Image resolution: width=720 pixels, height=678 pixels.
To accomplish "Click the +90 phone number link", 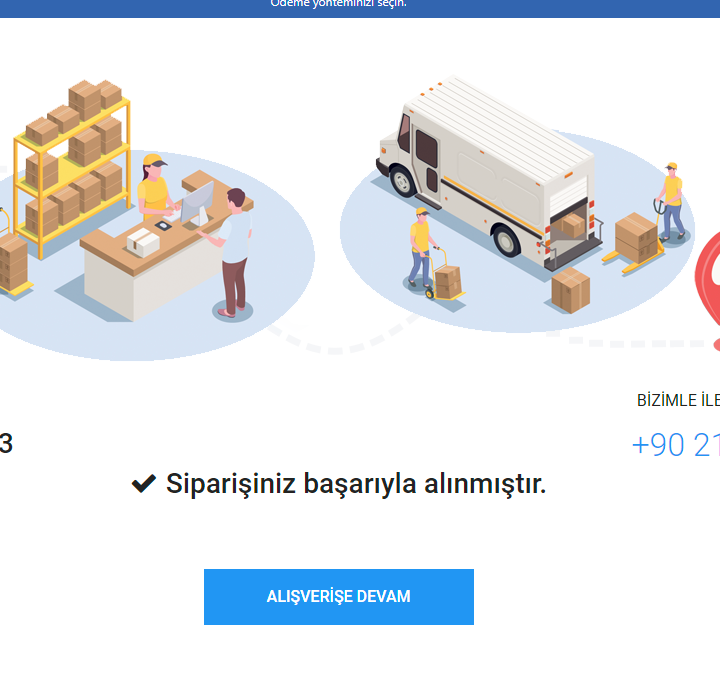I will (x=675, y=445).
